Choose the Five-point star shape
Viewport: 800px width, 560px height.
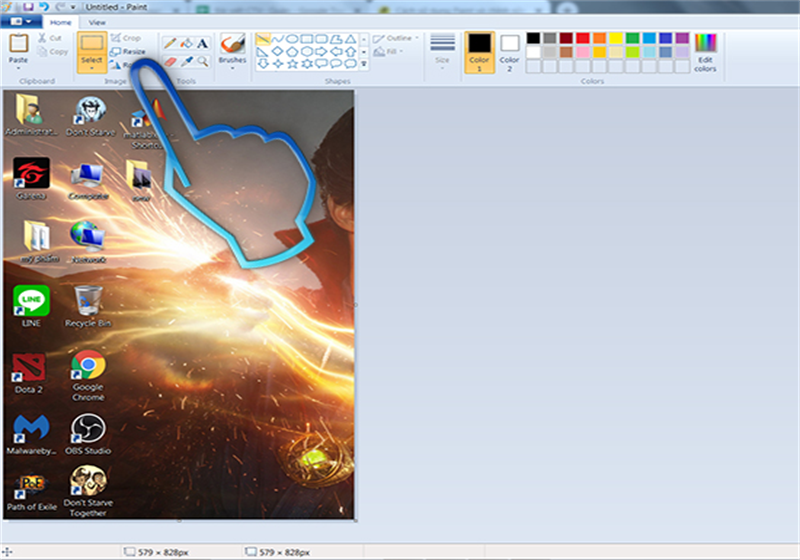pos(292,64)
